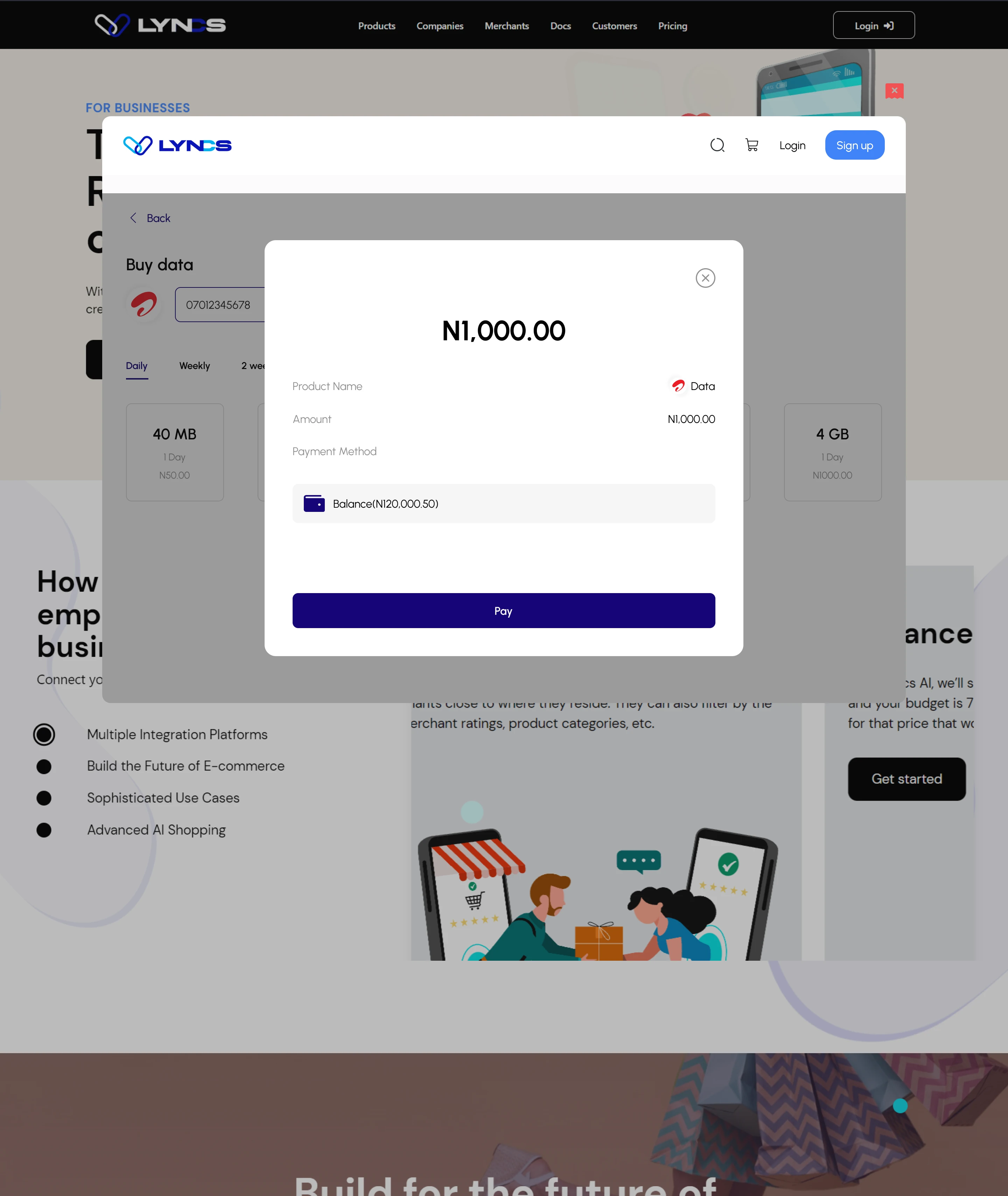Click the Lyncs logo in the dark header
The width and height of the screenshot is (1008, 1196).
pos(161,25)
